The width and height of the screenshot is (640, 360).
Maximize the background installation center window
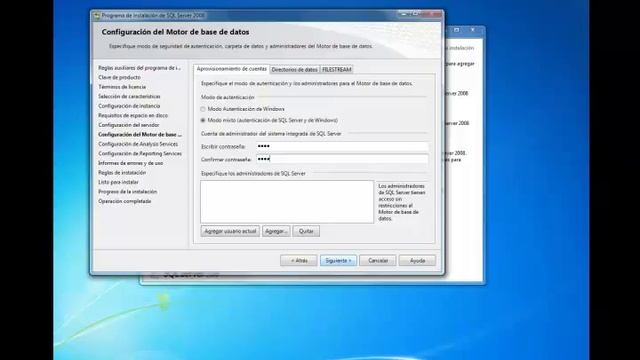(x=457, y=30)
